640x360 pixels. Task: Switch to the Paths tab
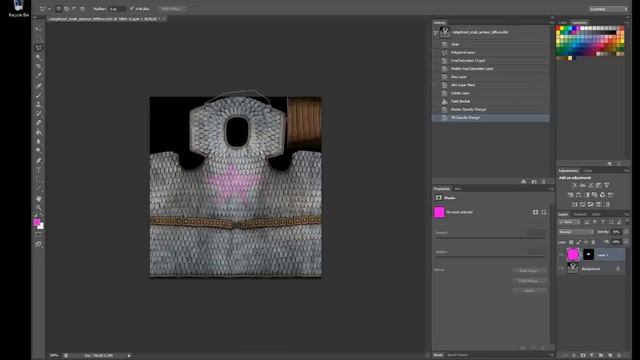point(596,214)
